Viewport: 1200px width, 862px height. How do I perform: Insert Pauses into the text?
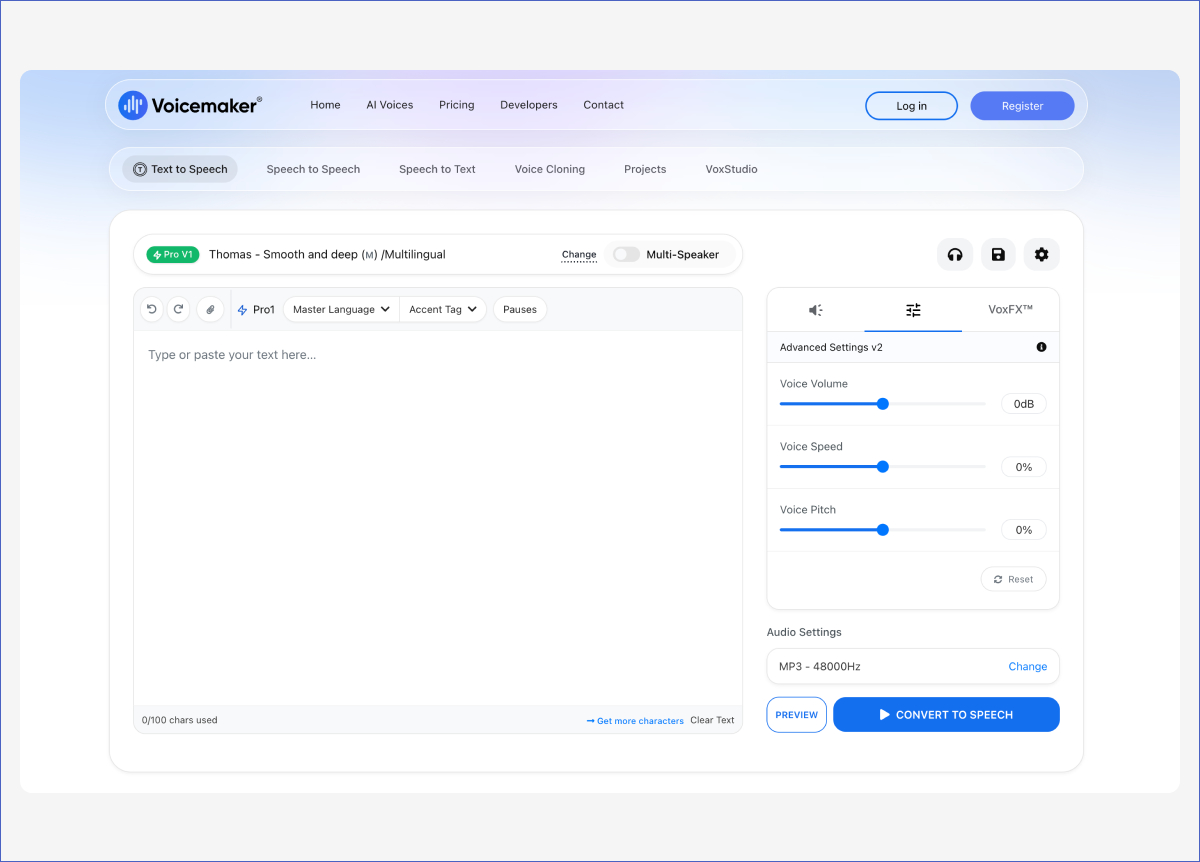520,310
